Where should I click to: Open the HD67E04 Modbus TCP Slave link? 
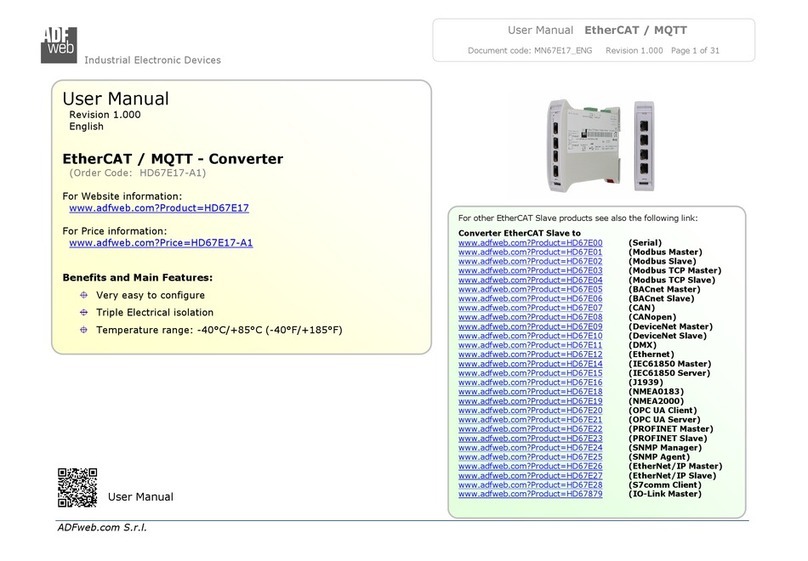point(530,280)
